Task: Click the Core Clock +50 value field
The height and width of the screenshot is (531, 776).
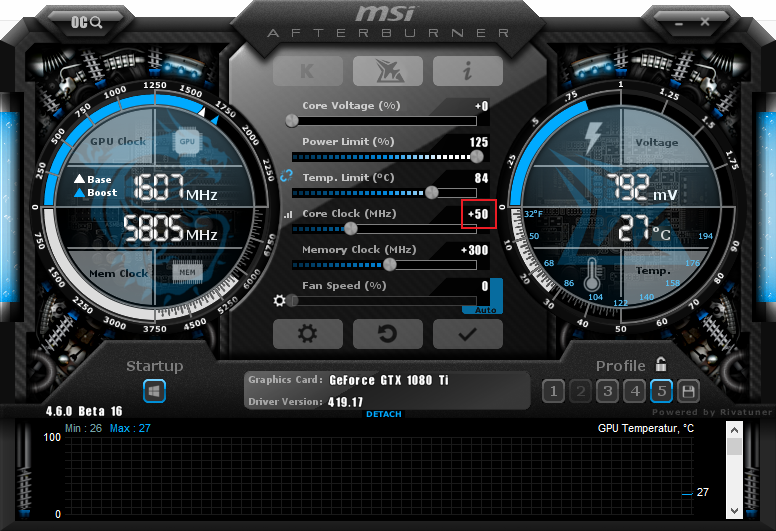Action: (478, 214)
